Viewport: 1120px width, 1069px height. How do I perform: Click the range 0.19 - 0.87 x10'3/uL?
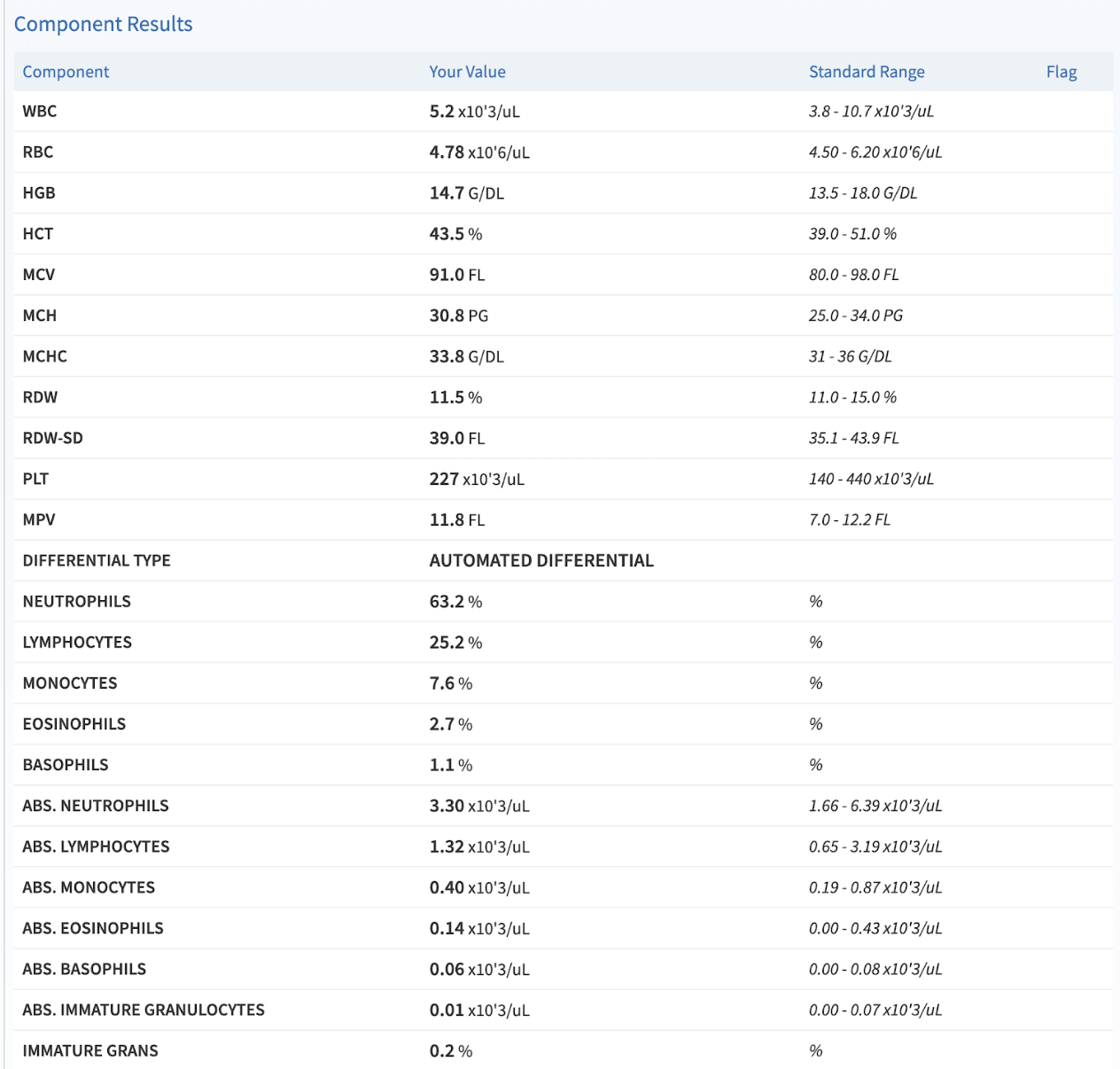(x=875, y=886)
